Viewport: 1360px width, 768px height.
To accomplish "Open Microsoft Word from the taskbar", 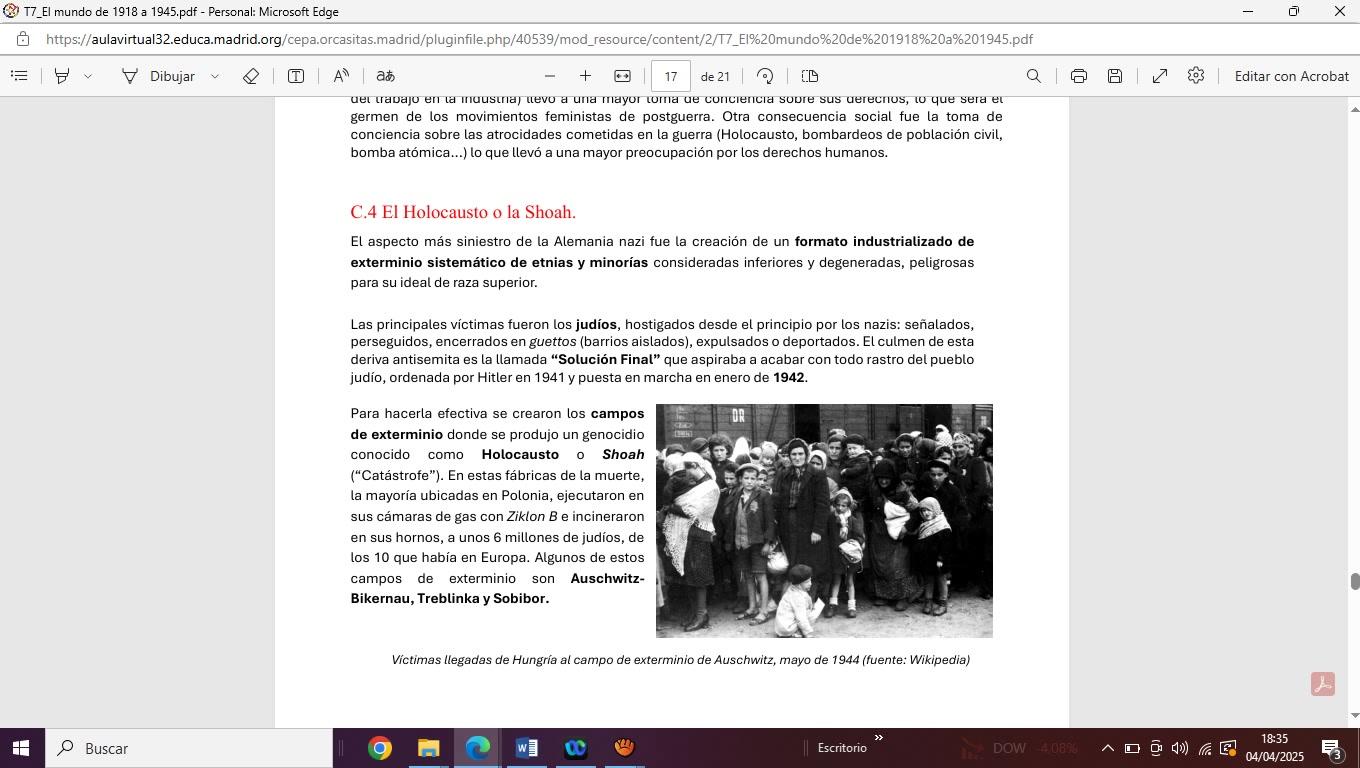I will [526, 748].
